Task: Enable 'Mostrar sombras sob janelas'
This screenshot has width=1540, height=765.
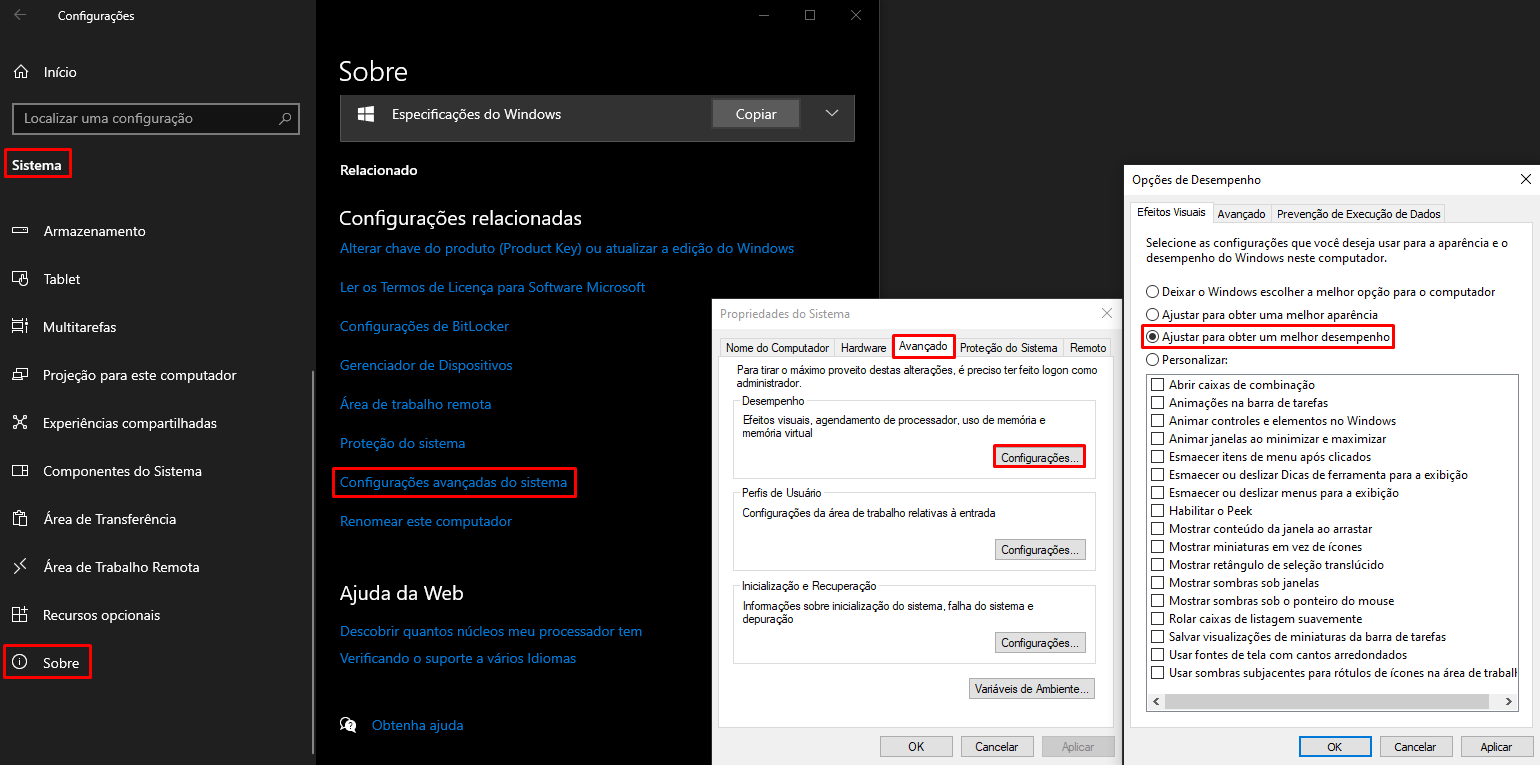Action: pos(1158,583)
